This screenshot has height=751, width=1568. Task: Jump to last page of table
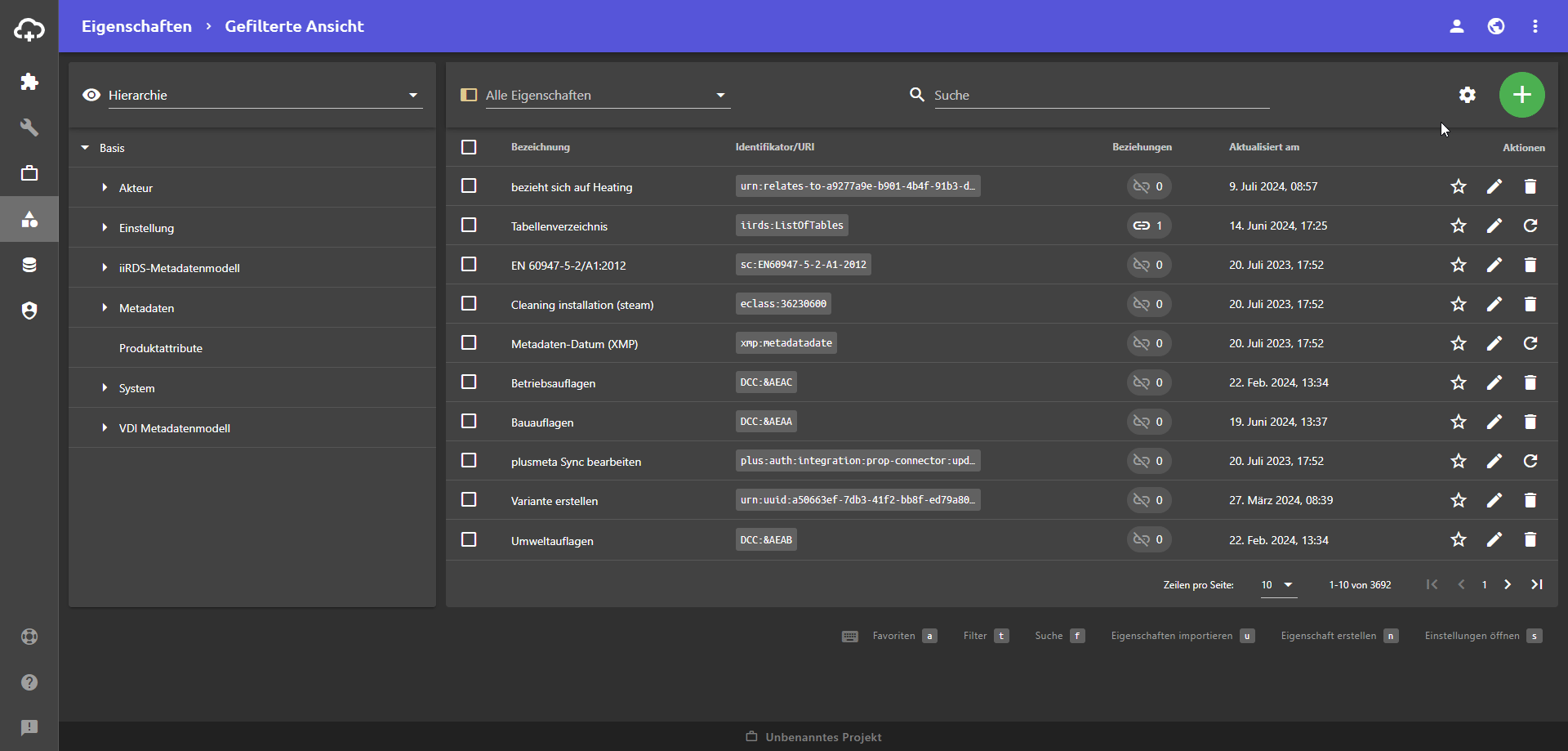(1537, 584)
